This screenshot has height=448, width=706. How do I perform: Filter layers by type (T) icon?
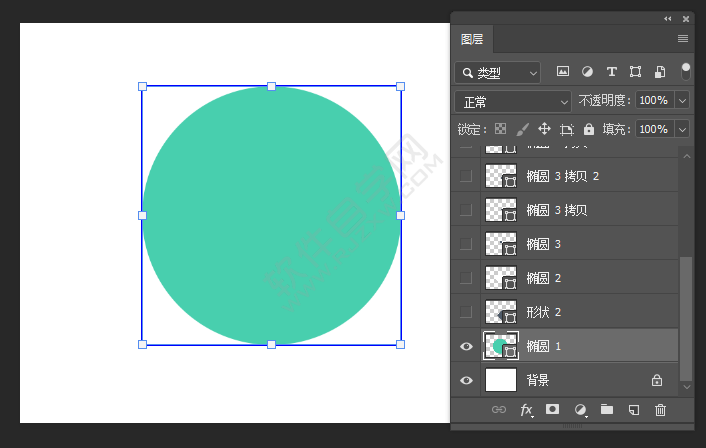pyautogui.click(x=611, y=72)
